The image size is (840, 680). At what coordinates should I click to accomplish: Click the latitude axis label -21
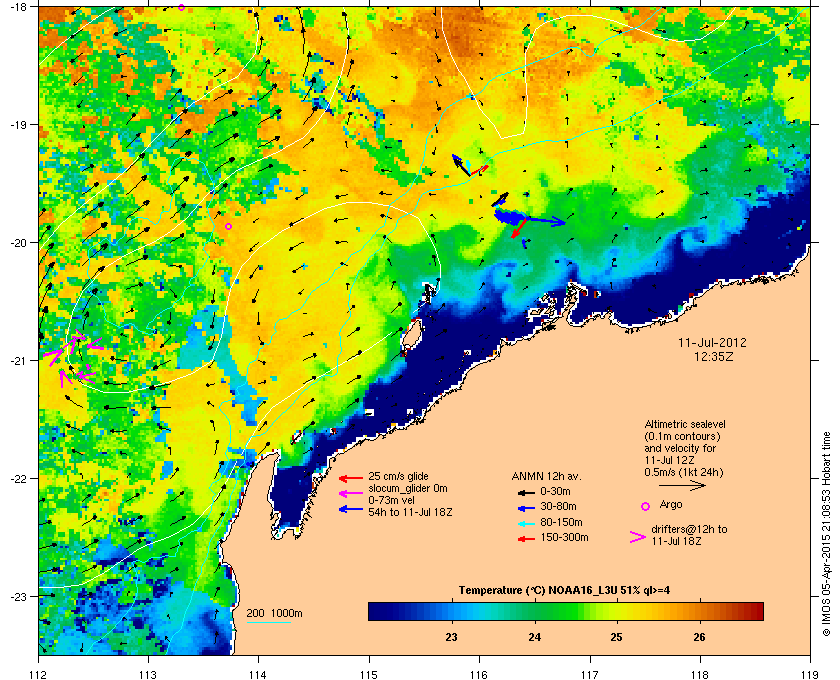point(18,361)
